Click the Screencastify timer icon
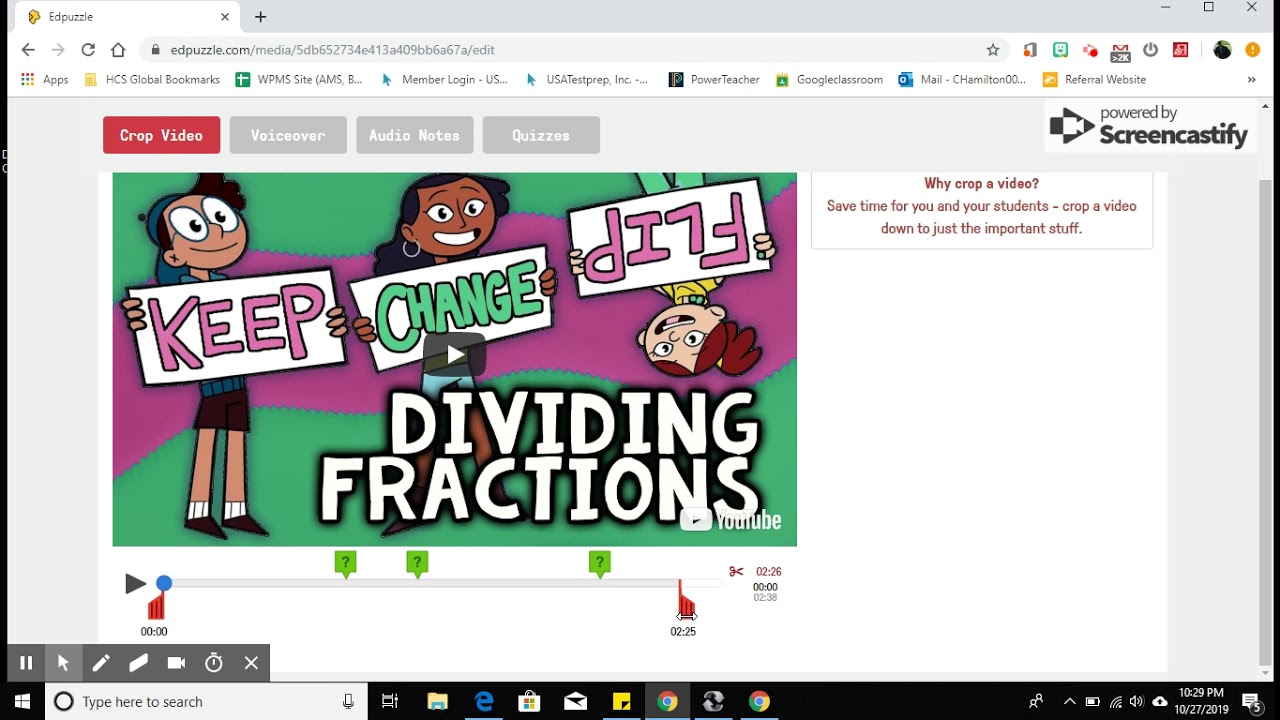 click(x=213, y=663)
